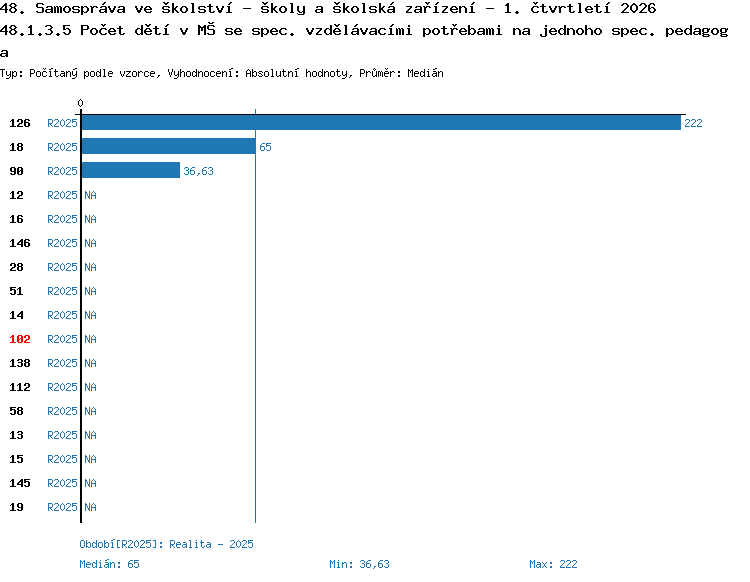Select row ID 126 label
The image size is (750, 582).
tap(20, 123)
